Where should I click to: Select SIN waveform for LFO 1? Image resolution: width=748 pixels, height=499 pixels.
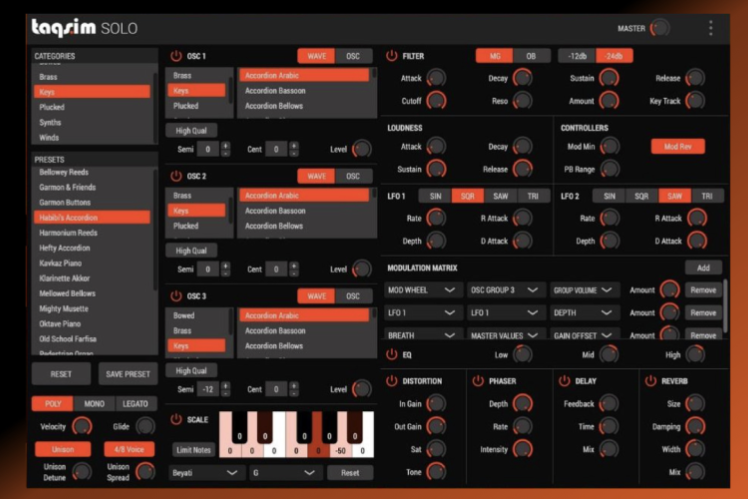435,196
